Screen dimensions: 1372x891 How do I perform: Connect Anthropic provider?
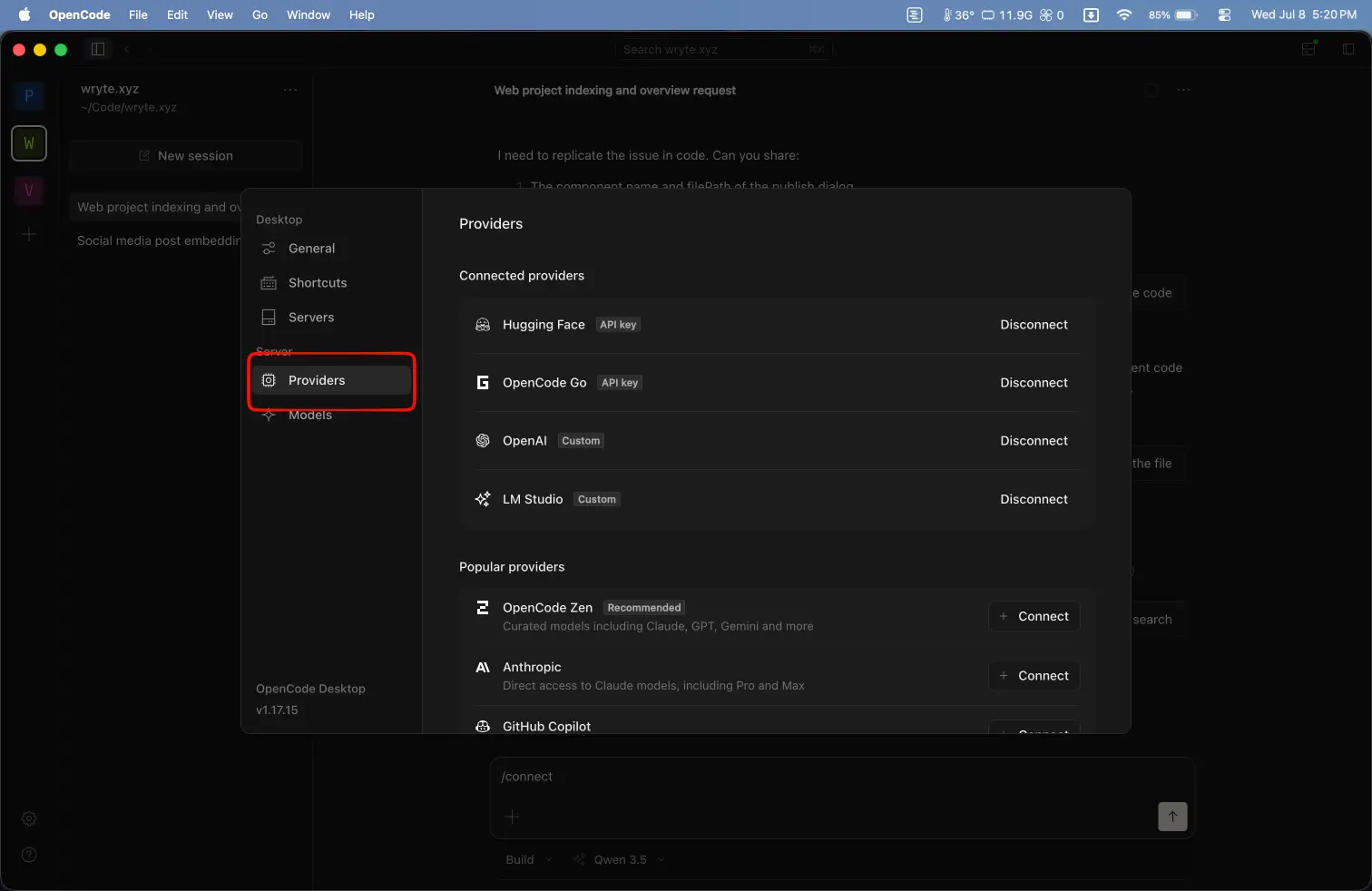pyautogui.click(x=1034, y=676)
